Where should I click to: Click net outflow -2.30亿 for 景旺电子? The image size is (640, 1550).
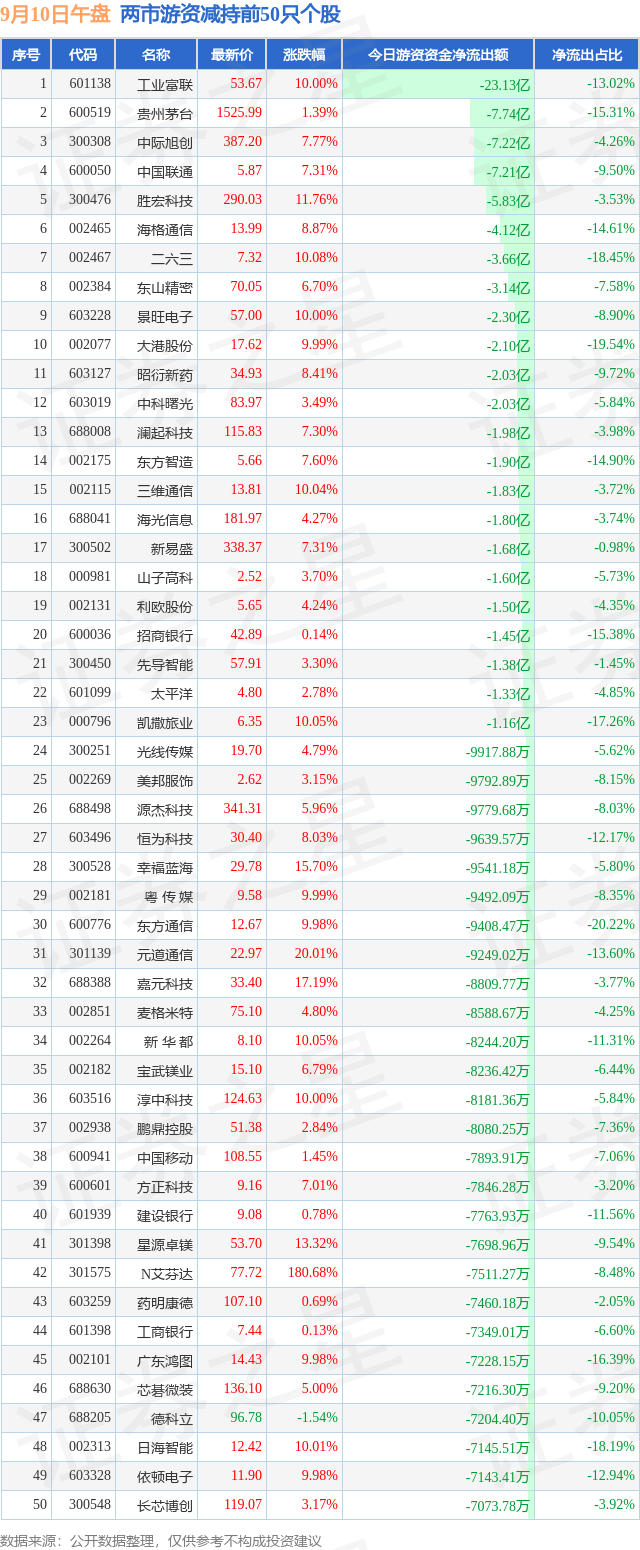[508, 316]
